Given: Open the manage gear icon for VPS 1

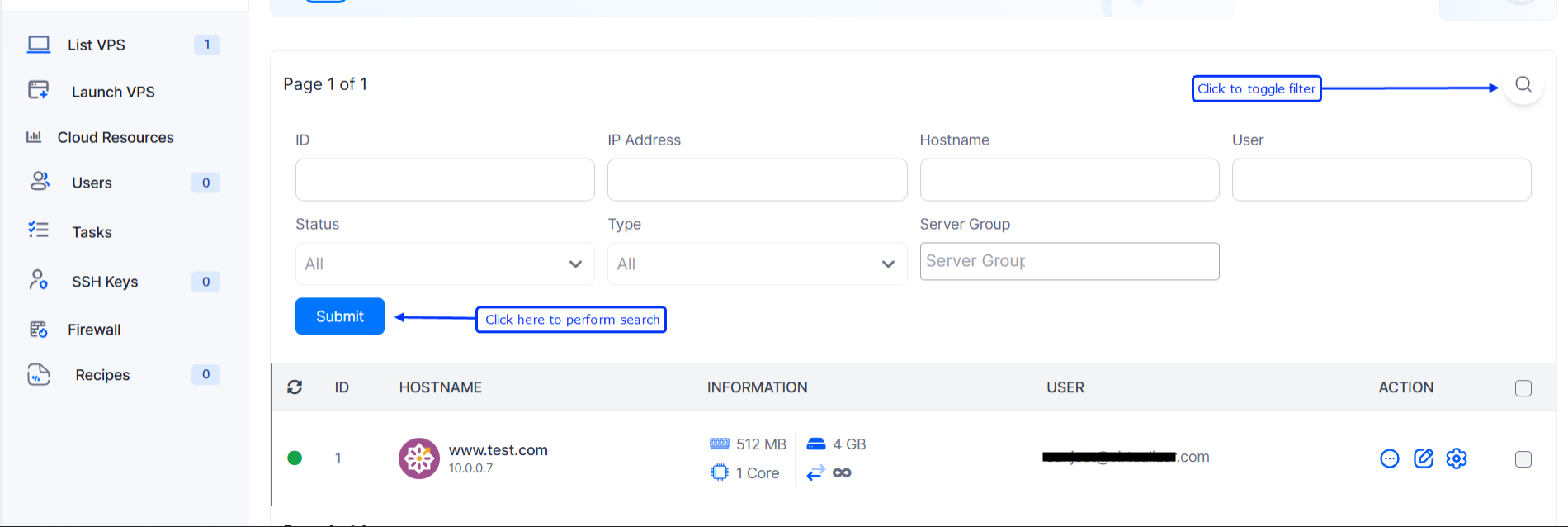Looking at the screenshot, I should click(x=1457, y=458).
